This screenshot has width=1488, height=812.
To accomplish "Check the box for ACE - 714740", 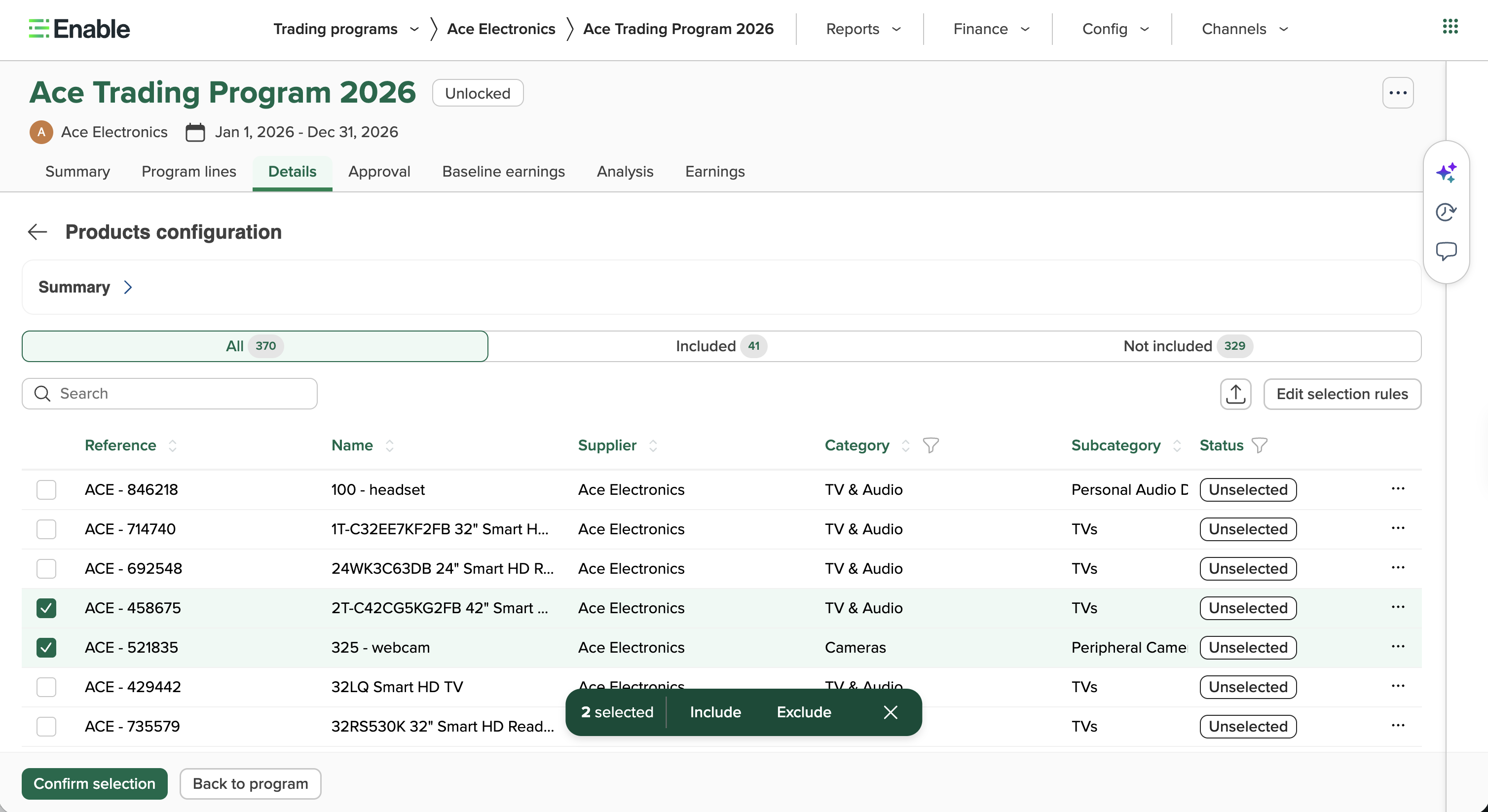I will (x=46, y=529).
